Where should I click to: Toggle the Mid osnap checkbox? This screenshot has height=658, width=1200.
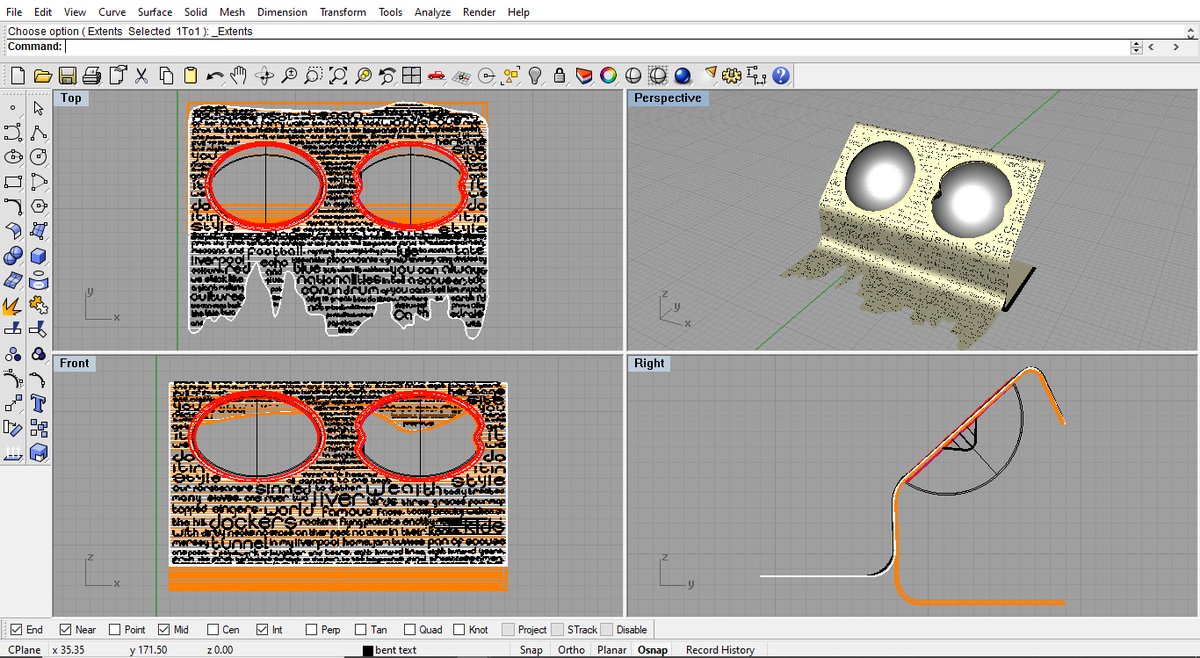(x=163, y=630)
